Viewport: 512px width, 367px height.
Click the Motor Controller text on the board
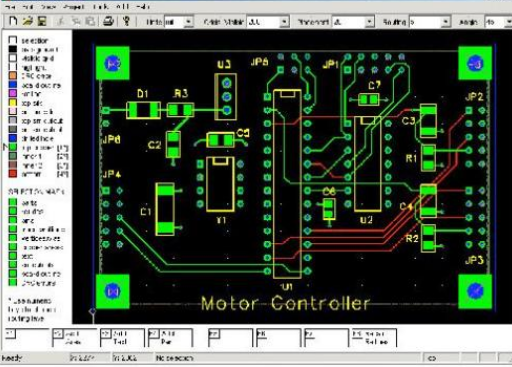(285, 303)
